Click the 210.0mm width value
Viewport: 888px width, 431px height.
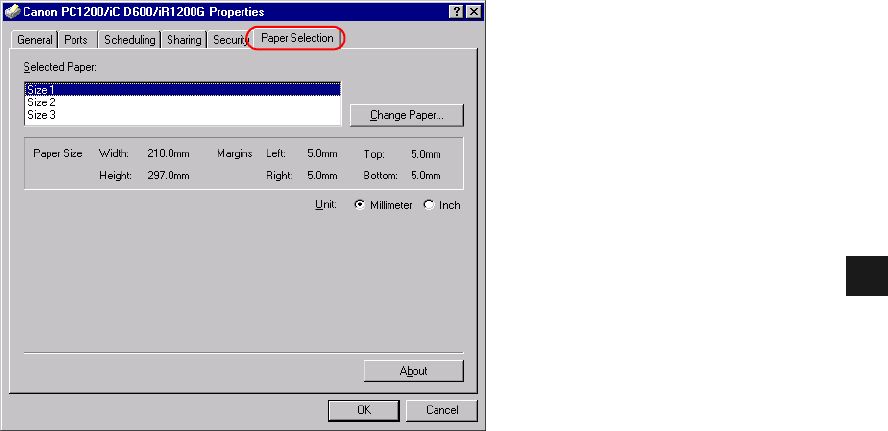click(168, 154)
